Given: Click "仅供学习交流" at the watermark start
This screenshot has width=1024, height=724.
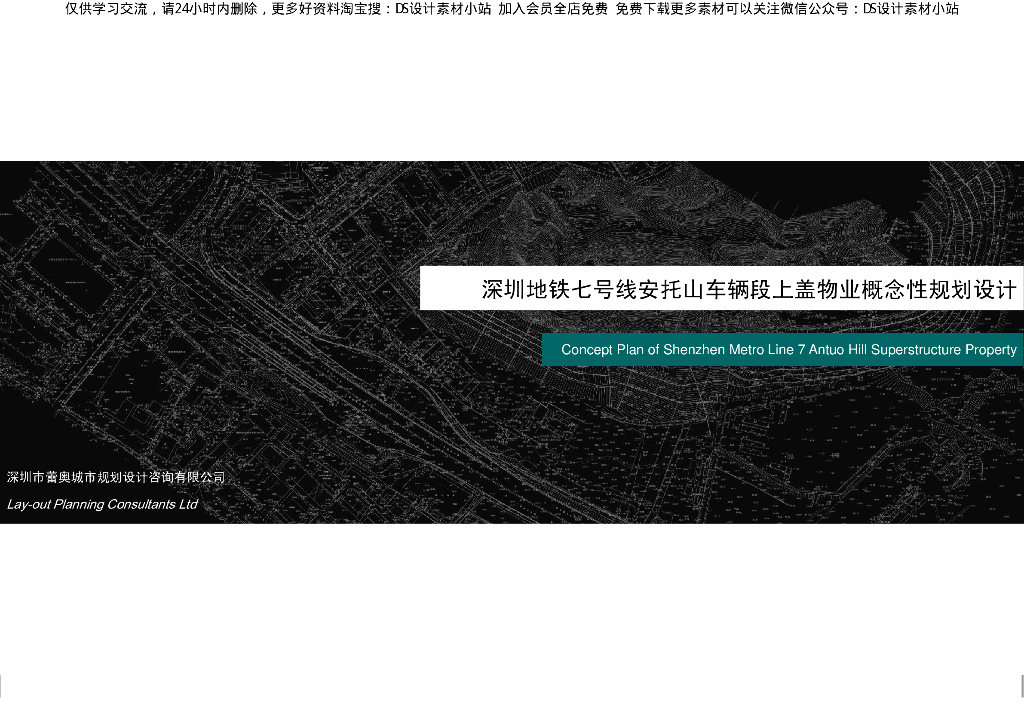Looking at the screenshot, I should click(x=106, y=9).
